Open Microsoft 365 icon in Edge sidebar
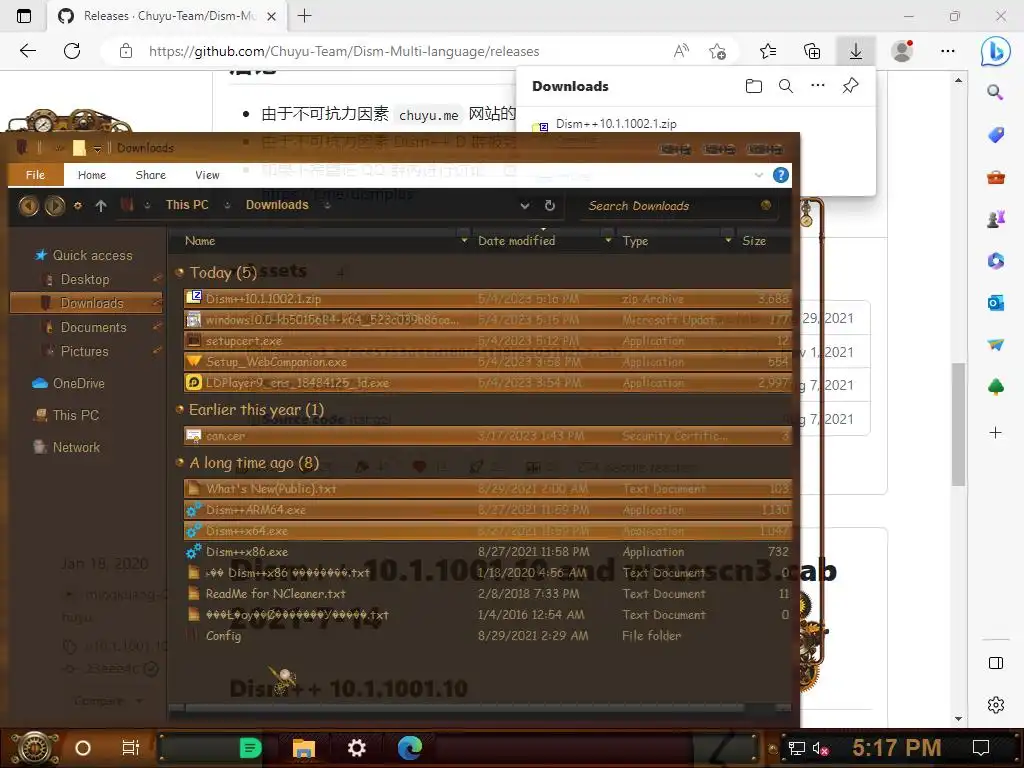Viewport: 1024px width, 768px height. click(x=995, y=261)
